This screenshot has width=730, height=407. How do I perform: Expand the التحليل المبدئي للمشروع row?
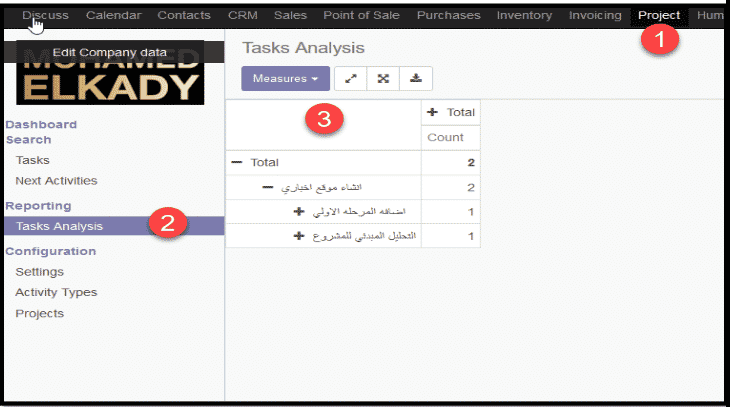tap(299, 236)
